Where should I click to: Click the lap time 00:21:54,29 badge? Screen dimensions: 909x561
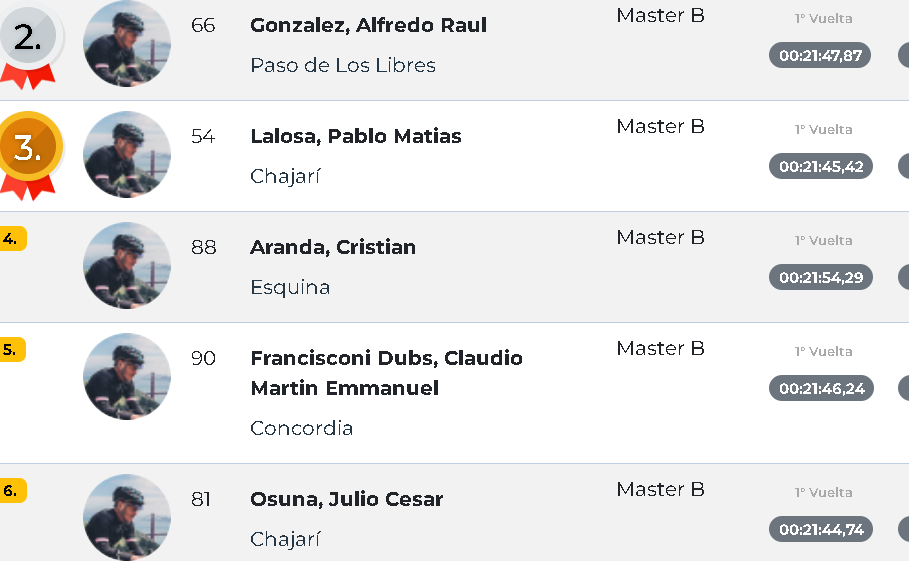[x=820, y=277]
